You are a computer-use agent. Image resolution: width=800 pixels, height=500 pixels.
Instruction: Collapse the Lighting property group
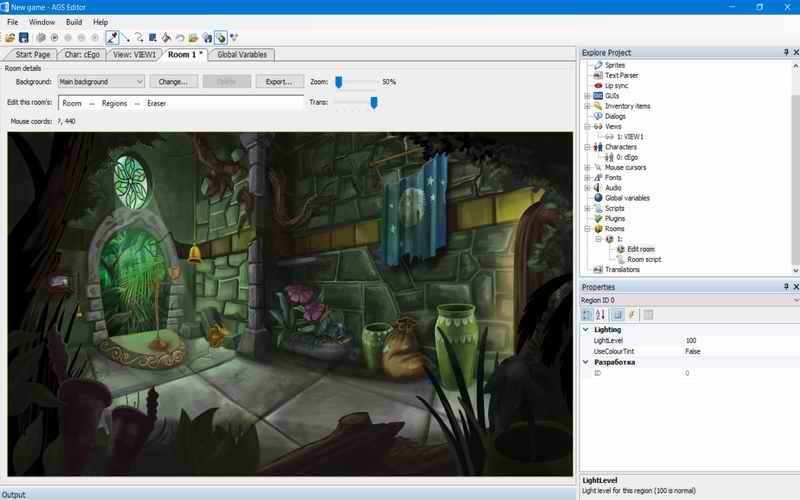pos(587,329)
